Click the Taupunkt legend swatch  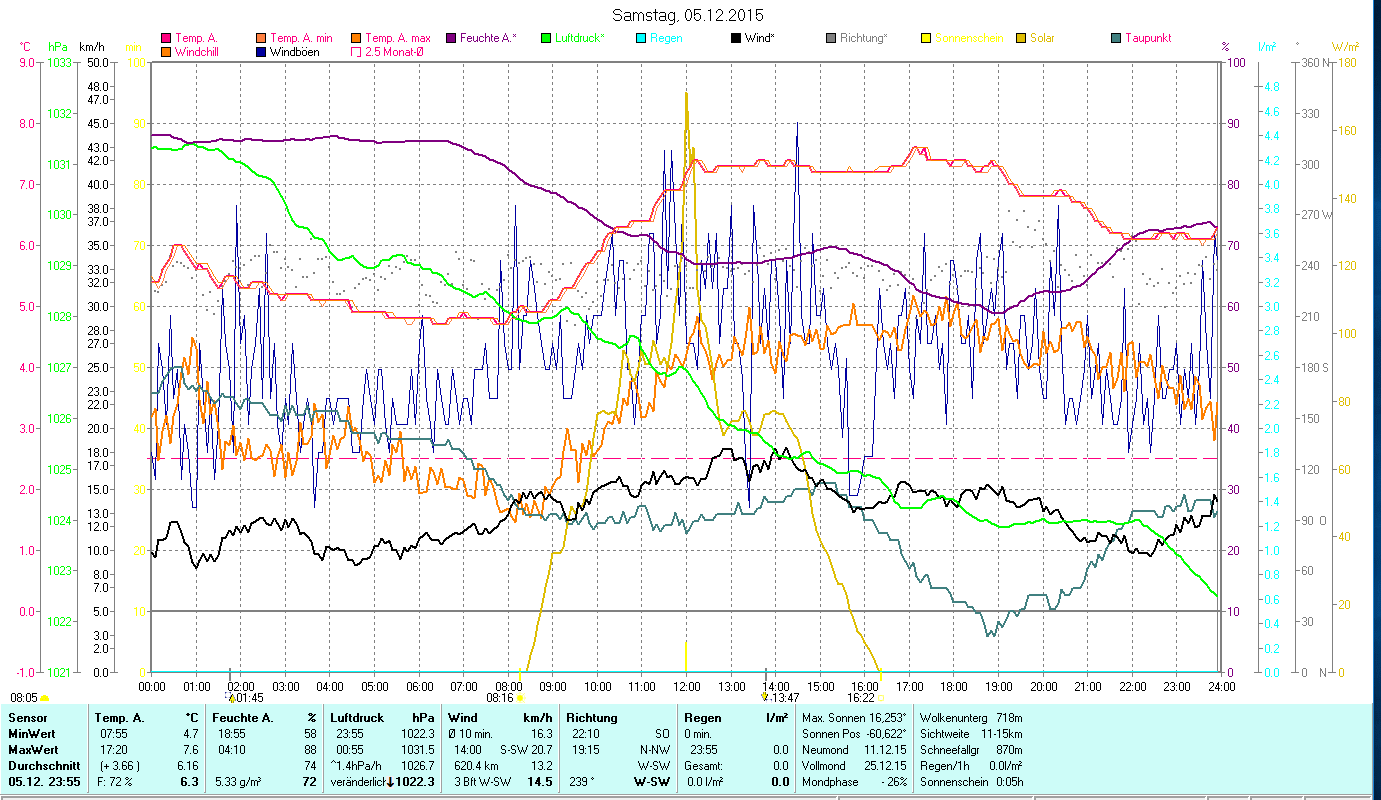(x=1115, y=38)
